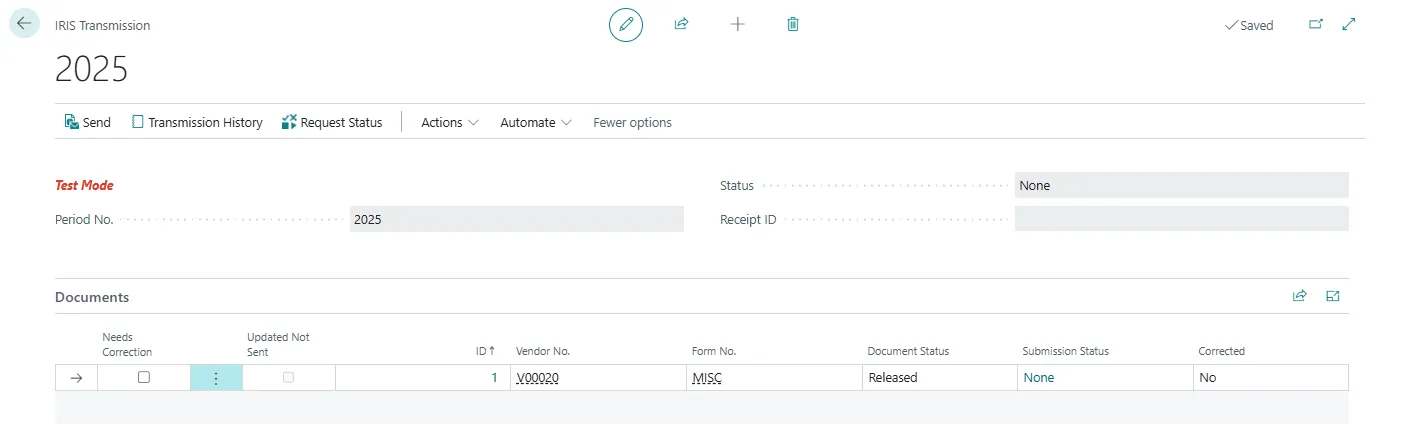Click the plus icon to create new
Image resolution: width=1424 pixels, height=424 pixels.
(x=738, y=24)
